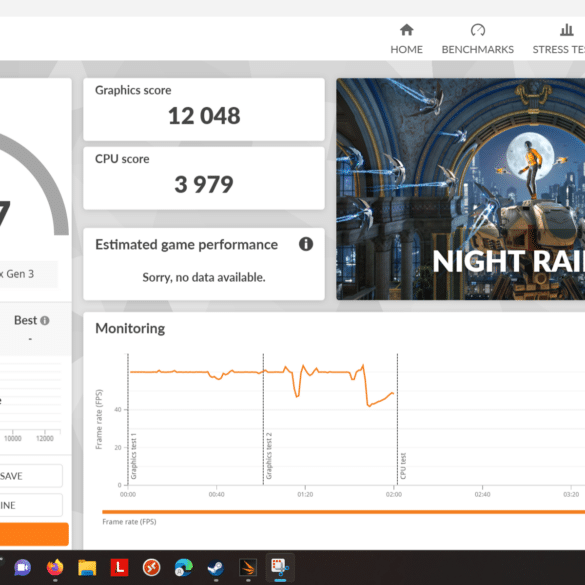
Task: Open the HOME tab
Action: [x=406, y=39]
